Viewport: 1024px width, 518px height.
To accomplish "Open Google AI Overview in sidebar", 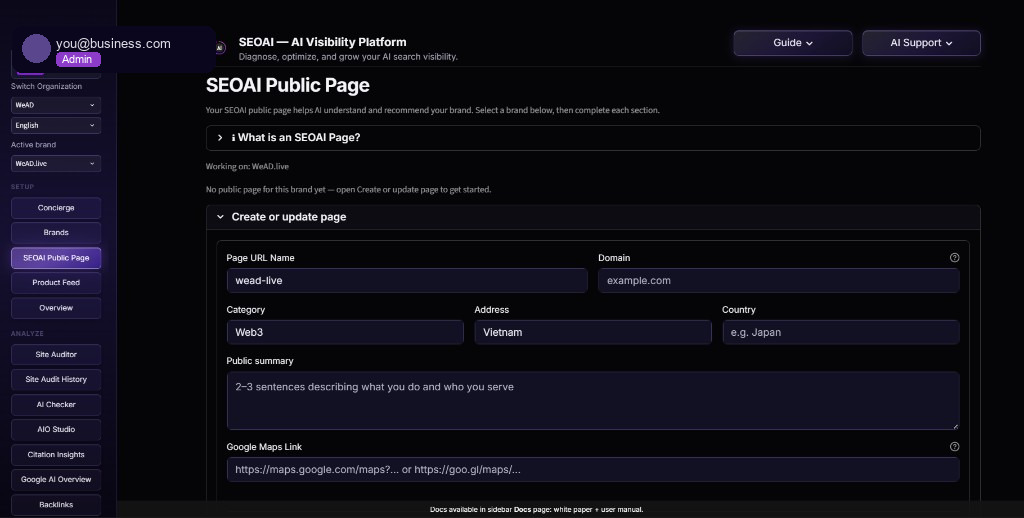I will [x=56, y=479].
